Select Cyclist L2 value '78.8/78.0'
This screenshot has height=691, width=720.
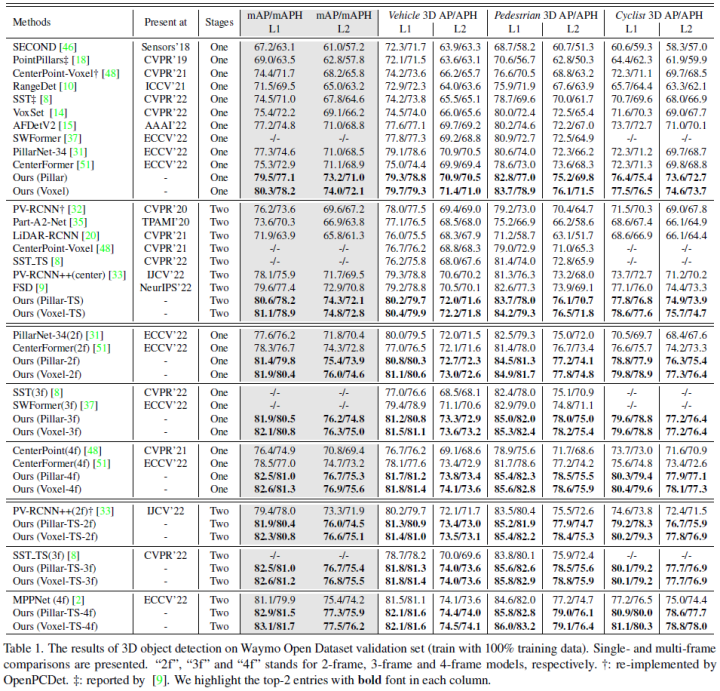click(686, 626)
